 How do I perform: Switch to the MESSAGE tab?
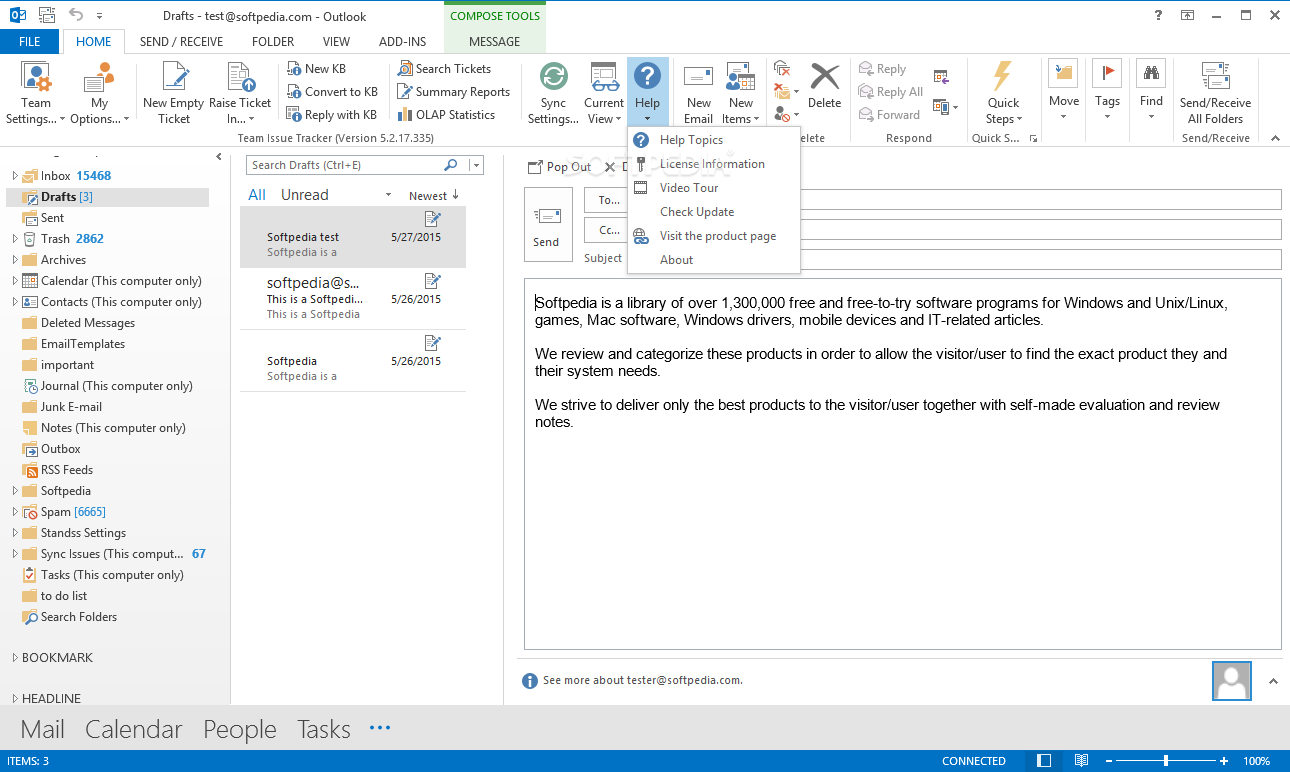(495, 42)
